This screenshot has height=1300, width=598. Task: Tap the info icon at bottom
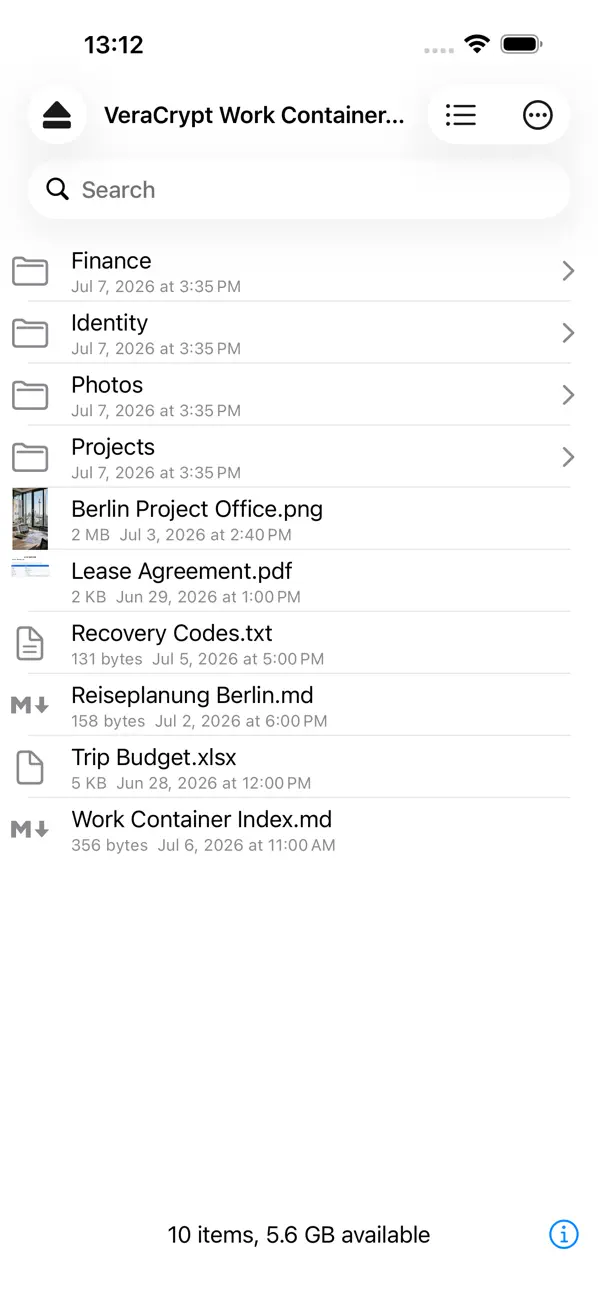[564, 1235]
